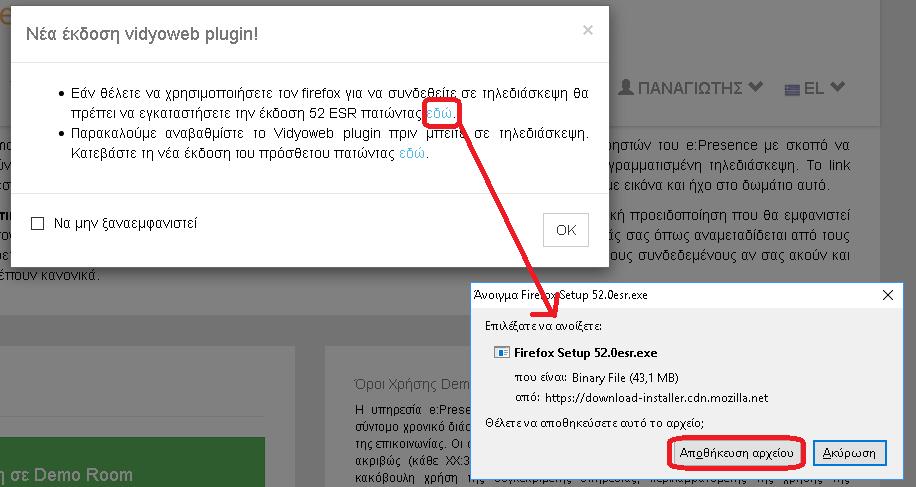Click Αποθήκευση αρχείου to save the file

click(x=736, y=453)
